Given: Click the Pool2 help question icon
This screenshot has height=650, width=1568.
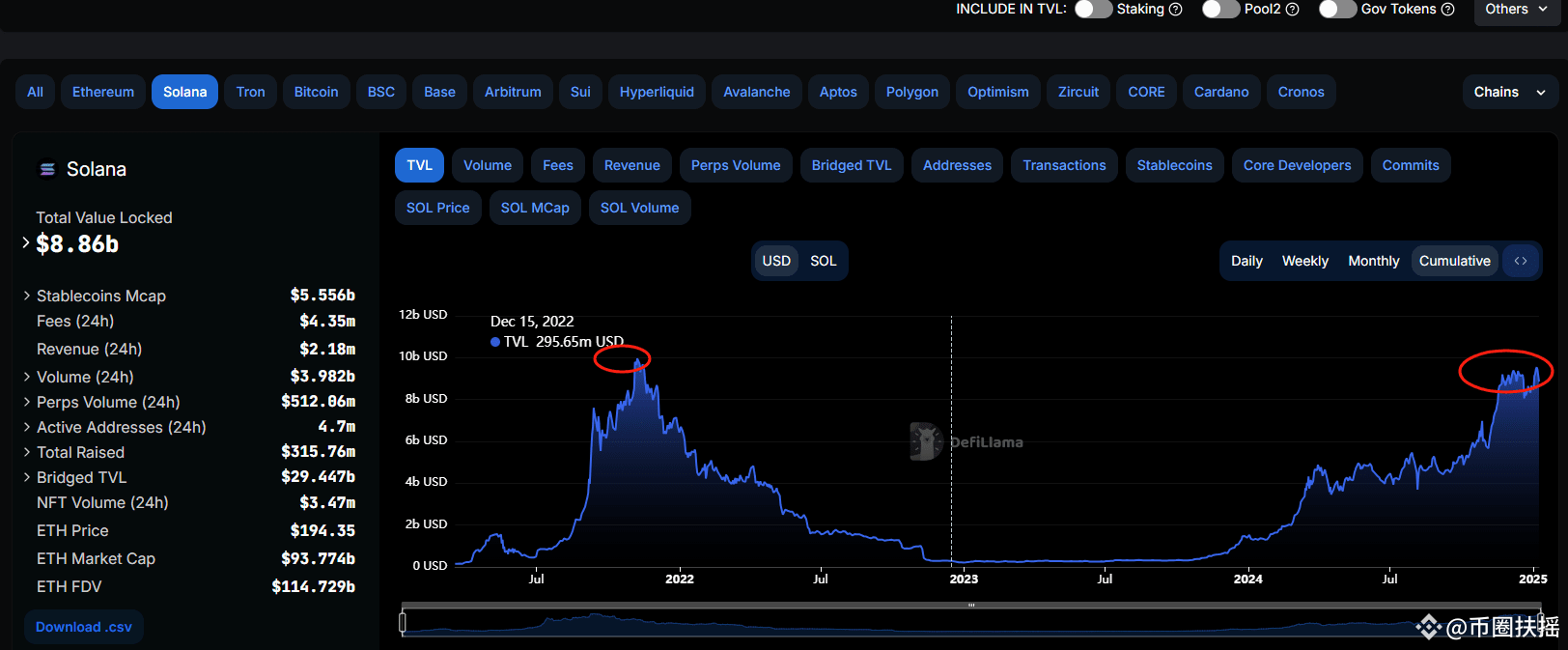Looking at the screenshot, I should tap(1292, 9).
